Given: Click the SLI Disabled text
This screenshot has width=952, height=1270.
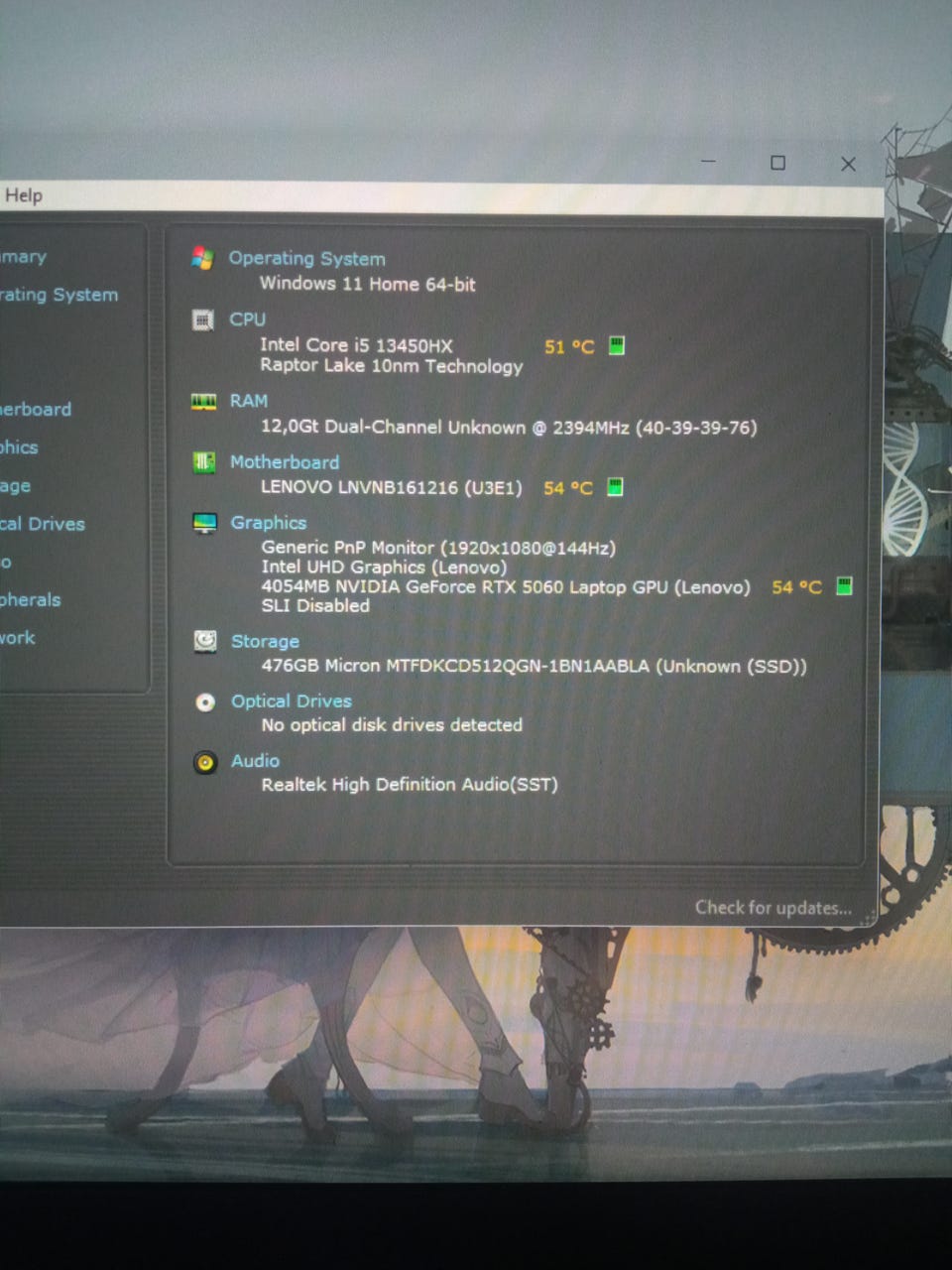Looking at the screenshot, I should pyautogui.click(x=315, y=605).
